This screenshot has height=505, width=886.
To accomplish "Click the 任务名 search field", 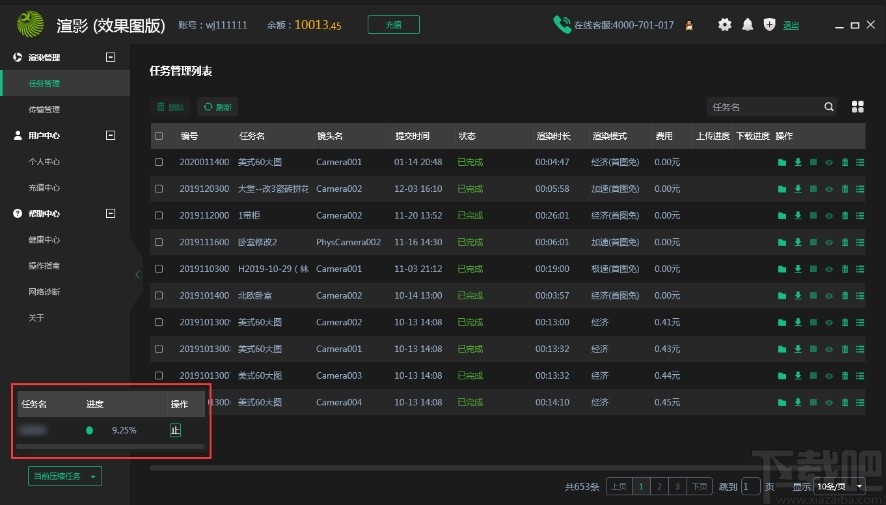I will (765, 107).
